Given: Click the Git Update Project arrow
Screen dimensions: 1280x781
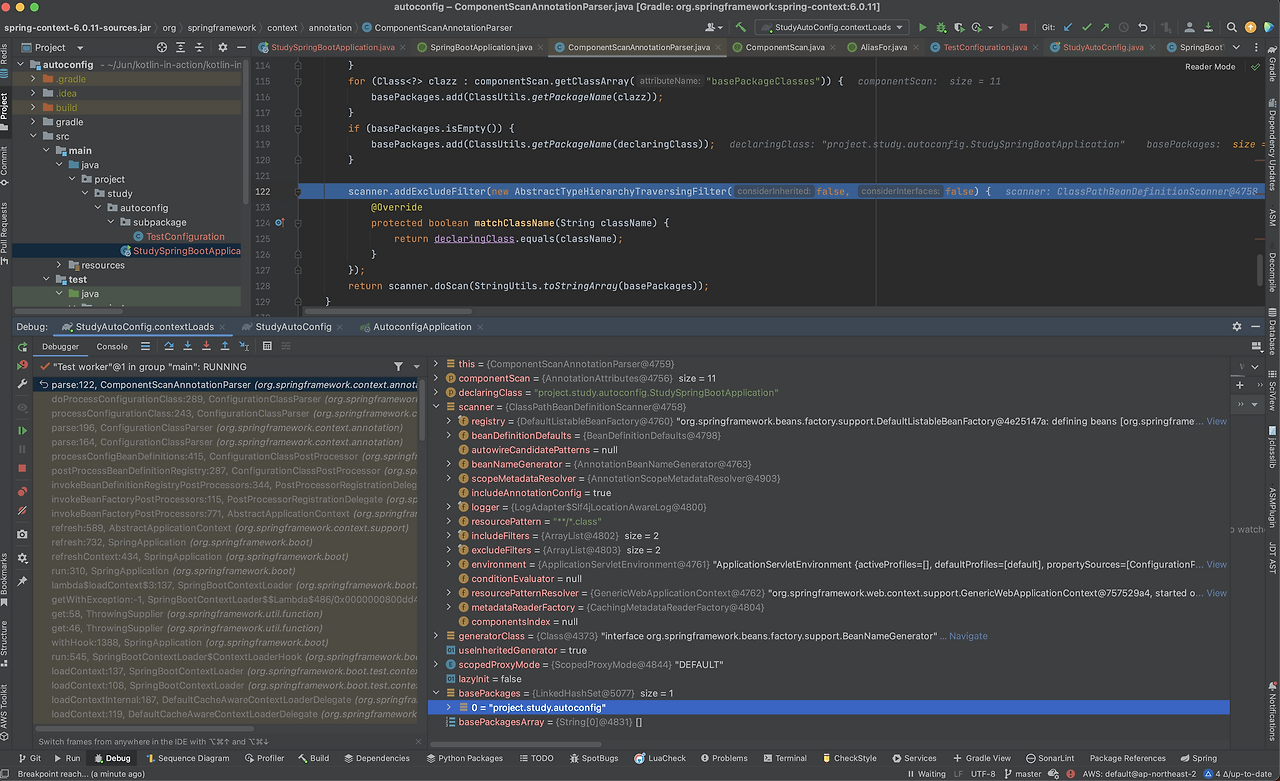Looking at the screenshot, I should click(1068, 27).
